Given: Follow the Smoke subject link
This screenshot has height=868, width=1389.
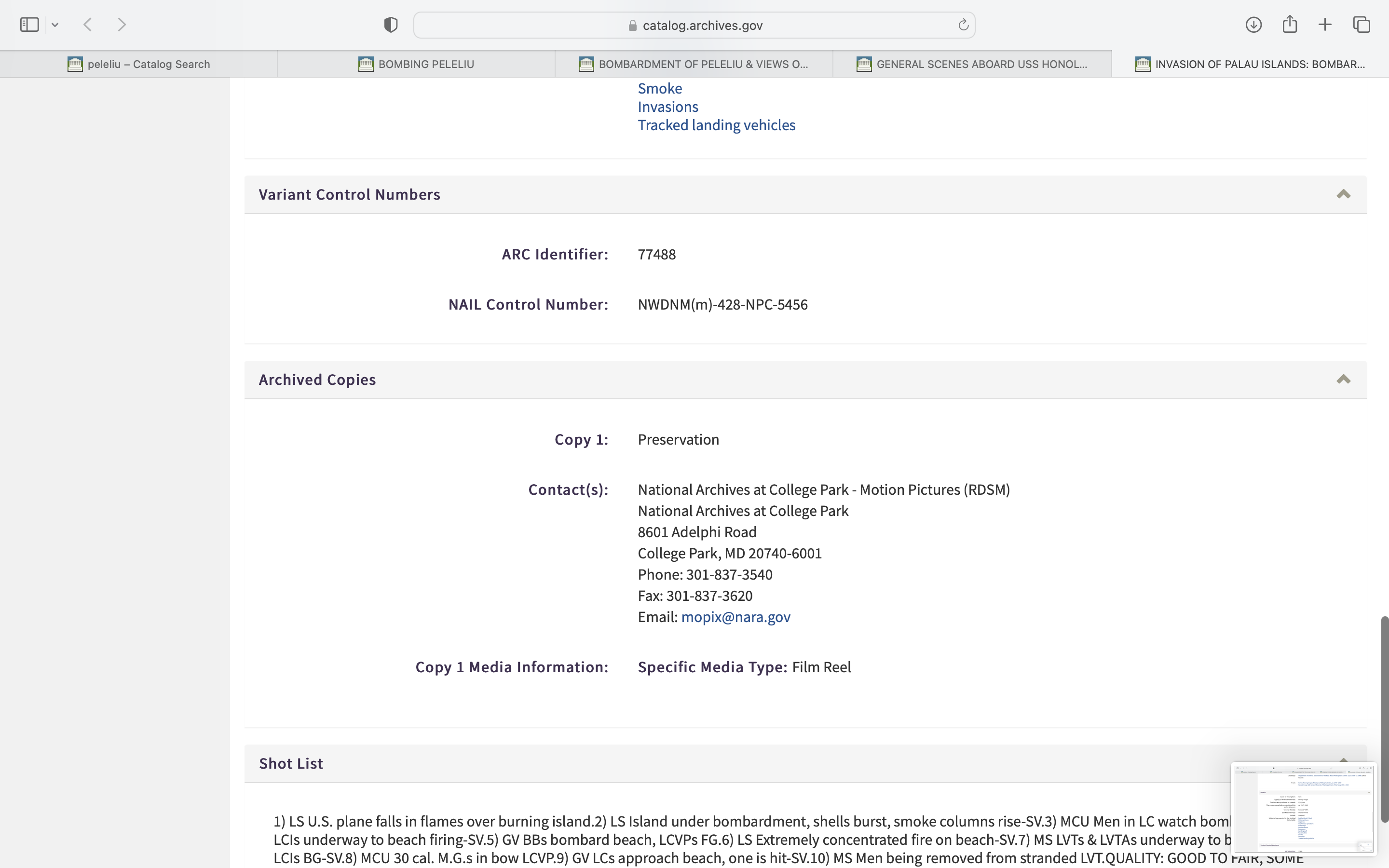Looking at the screenshot, I should pyautogui.click(x=659, y=88).
